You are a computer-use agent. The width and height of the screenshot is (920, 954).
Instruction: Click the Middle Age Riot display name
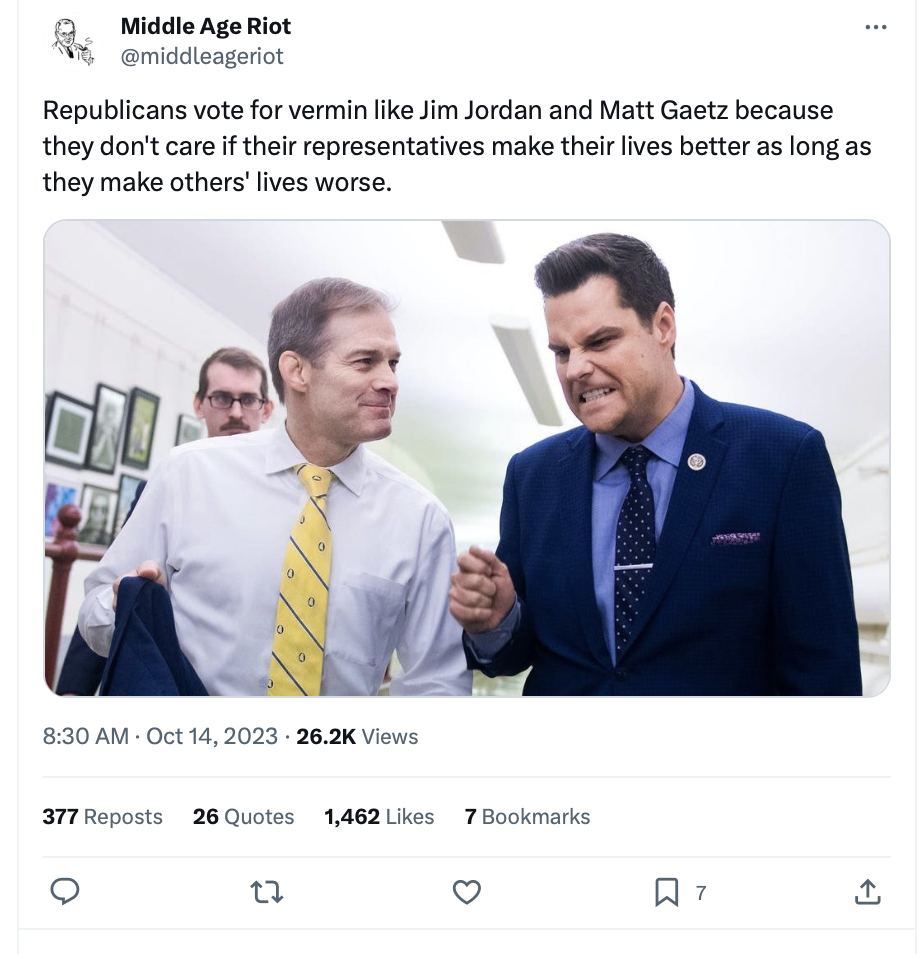(206, 26)
